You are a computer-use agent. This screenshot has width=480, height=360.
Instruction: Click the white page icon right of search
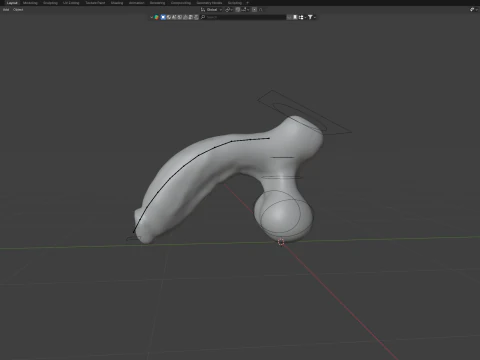pos(295,17)
